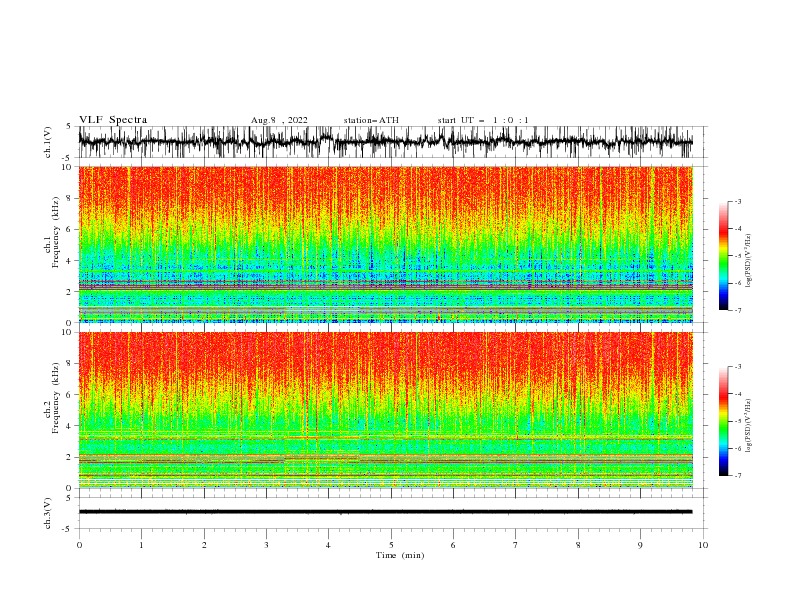This screenshot has width=792, height=612.
Task: Click the color scale bar beside ch.1 spectrogram
Action: point(724,256)
